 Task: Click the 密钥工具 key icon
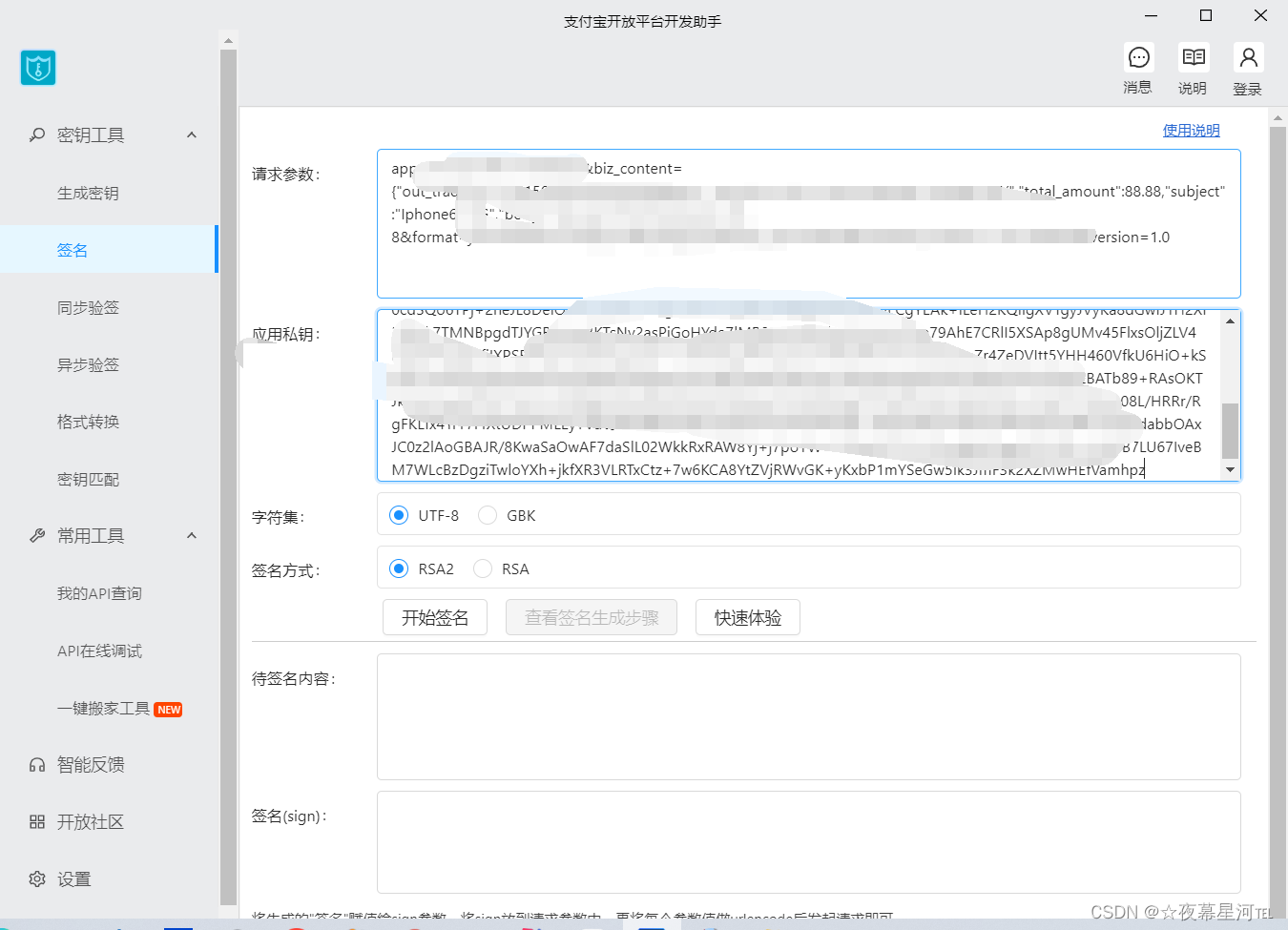click(37, 135)
